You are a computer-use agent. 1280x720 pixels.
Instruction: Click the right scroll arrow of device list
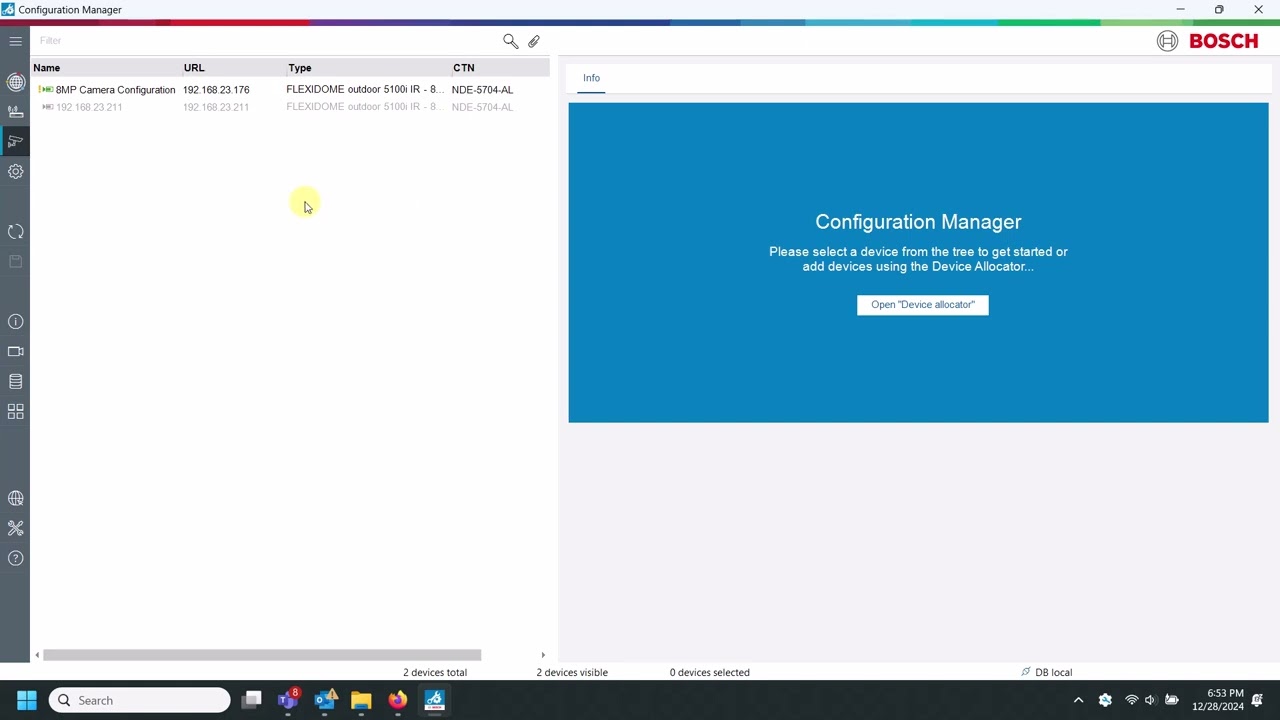click(543, 655)
